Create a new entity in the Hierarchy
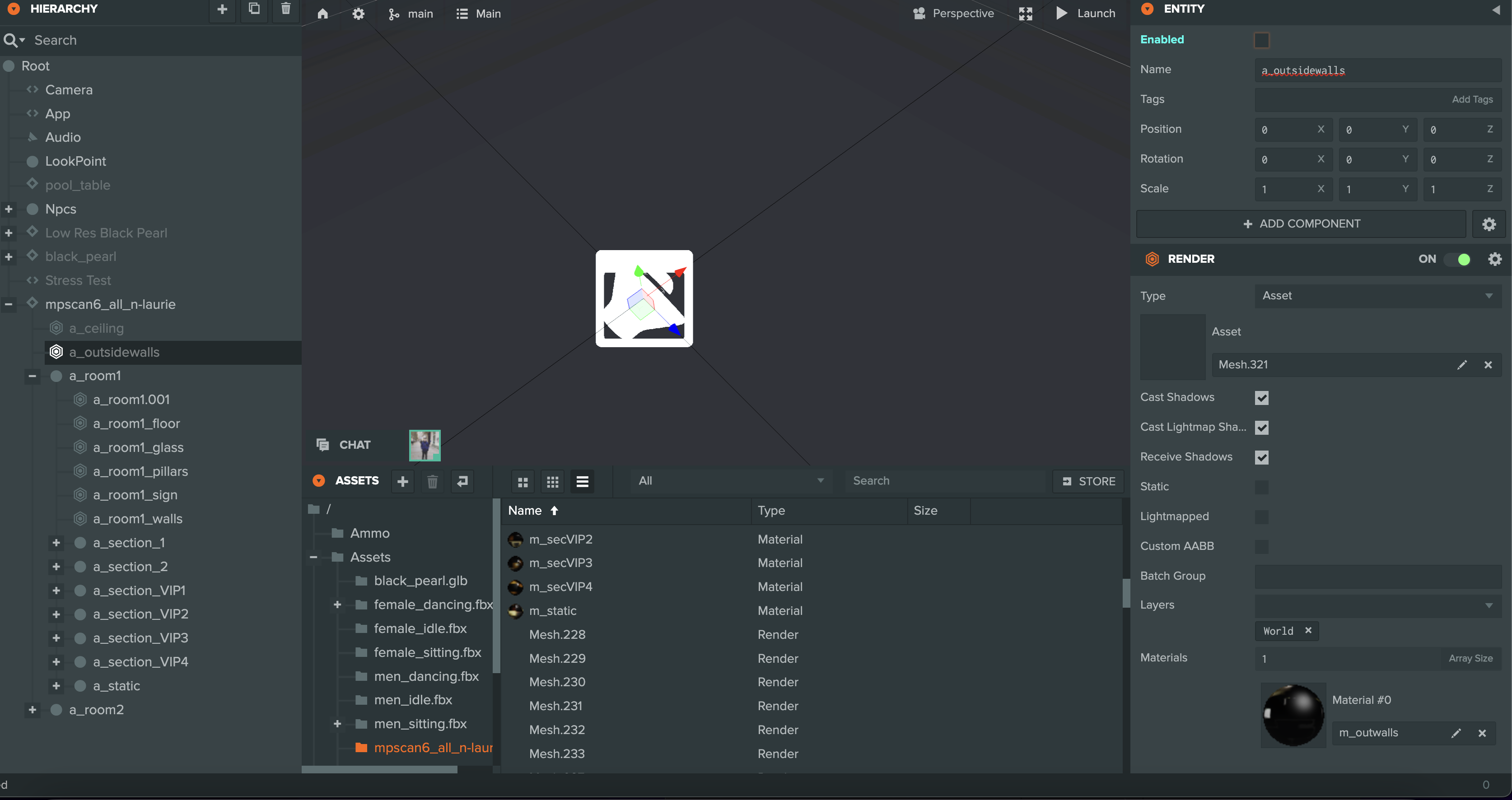Screen dimensions: 1512x800 (x=222, y=9)
